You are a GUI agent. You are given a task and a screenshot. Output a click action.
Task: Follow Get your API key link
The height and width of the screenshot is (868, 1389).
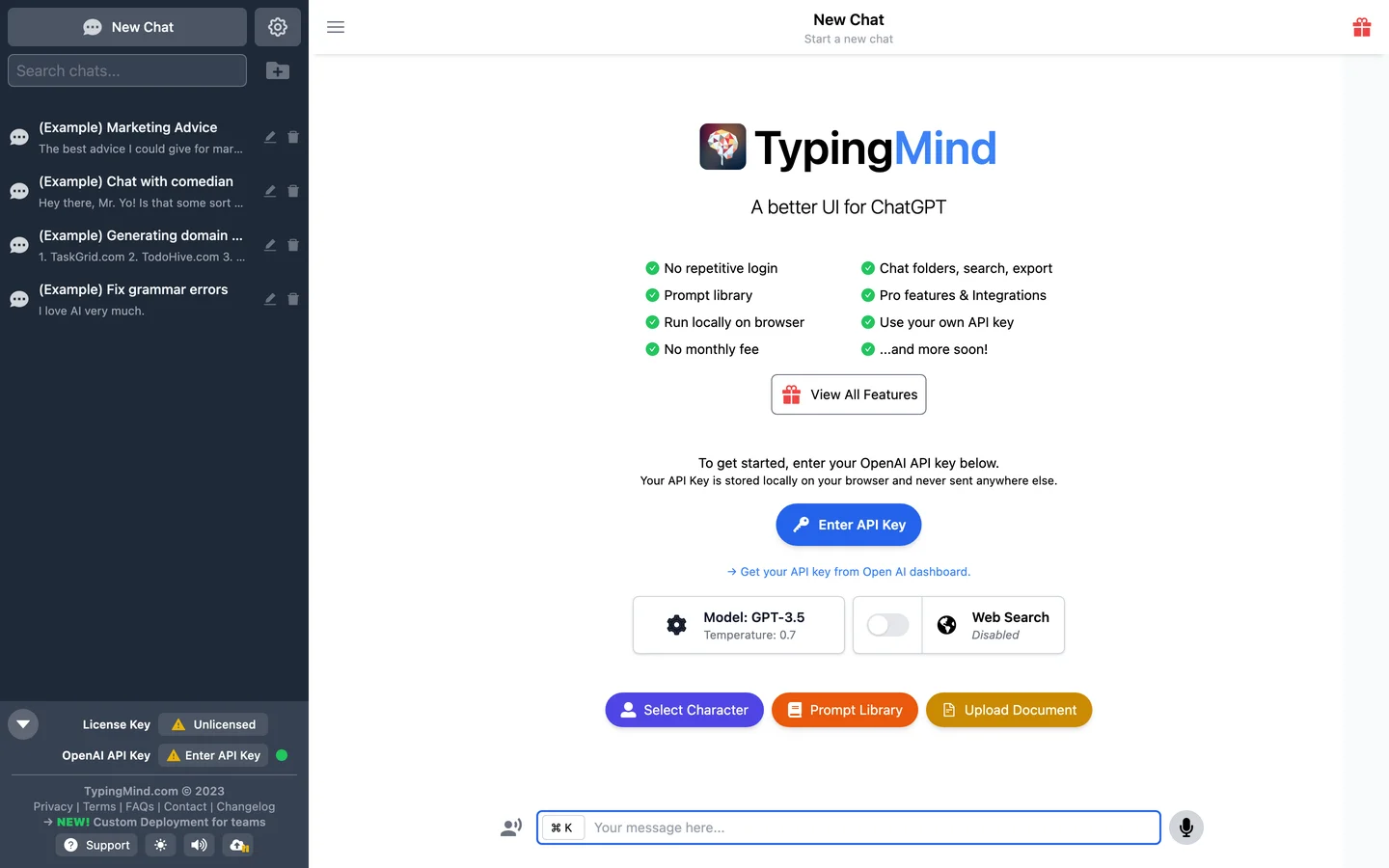point(849,572)
